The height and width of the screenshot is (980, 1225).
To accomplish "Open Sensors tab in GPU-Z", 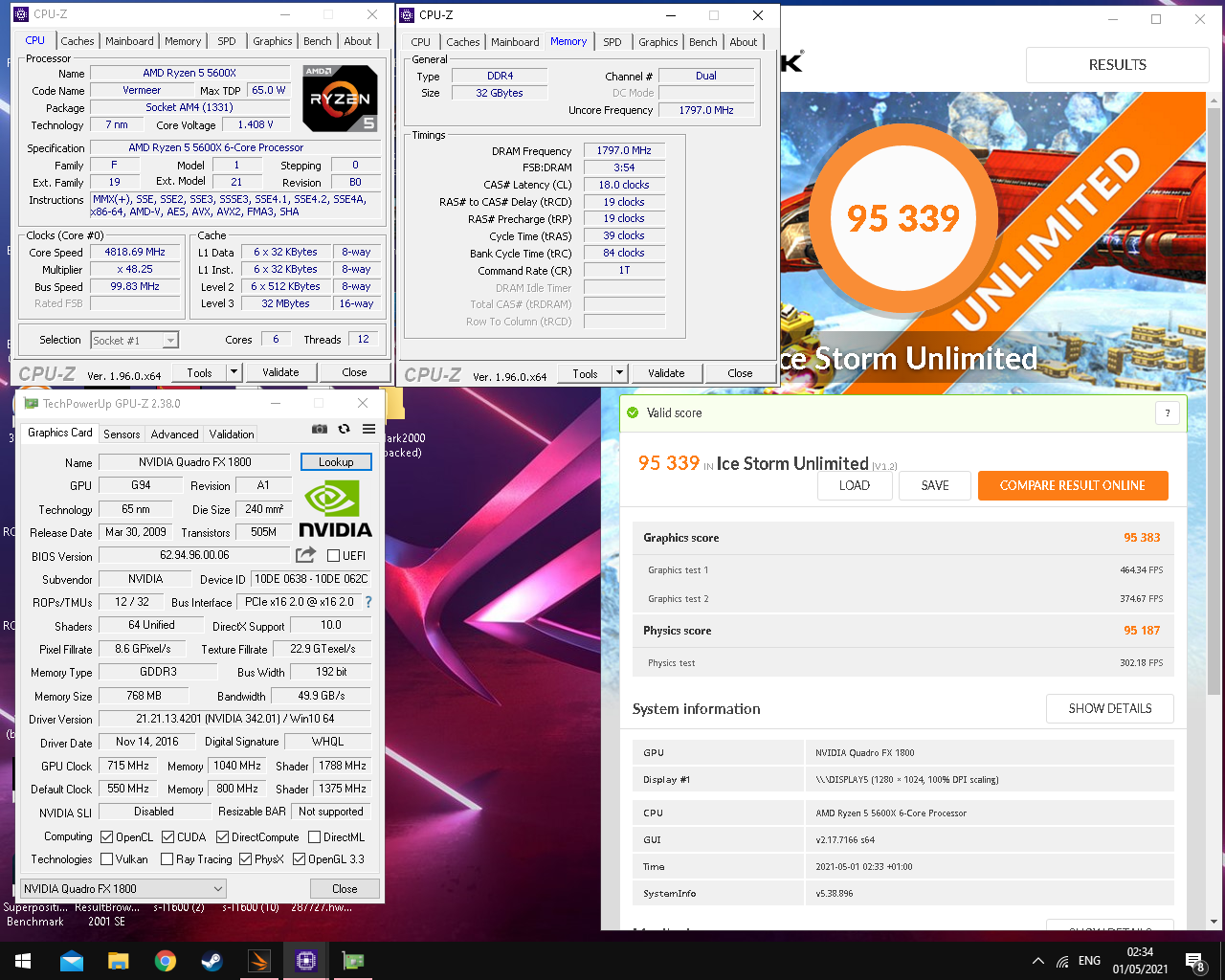I will click(122, 434).
